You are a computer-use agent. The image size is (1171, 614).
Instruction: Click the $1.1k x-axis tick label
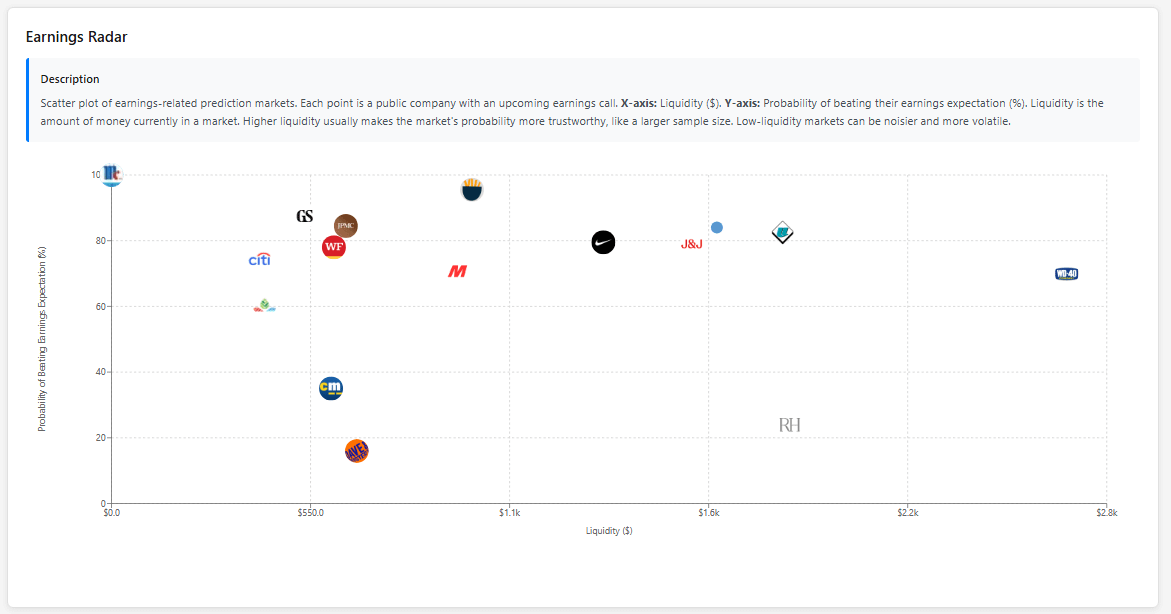pyautogui.click(x=509, y=513)
